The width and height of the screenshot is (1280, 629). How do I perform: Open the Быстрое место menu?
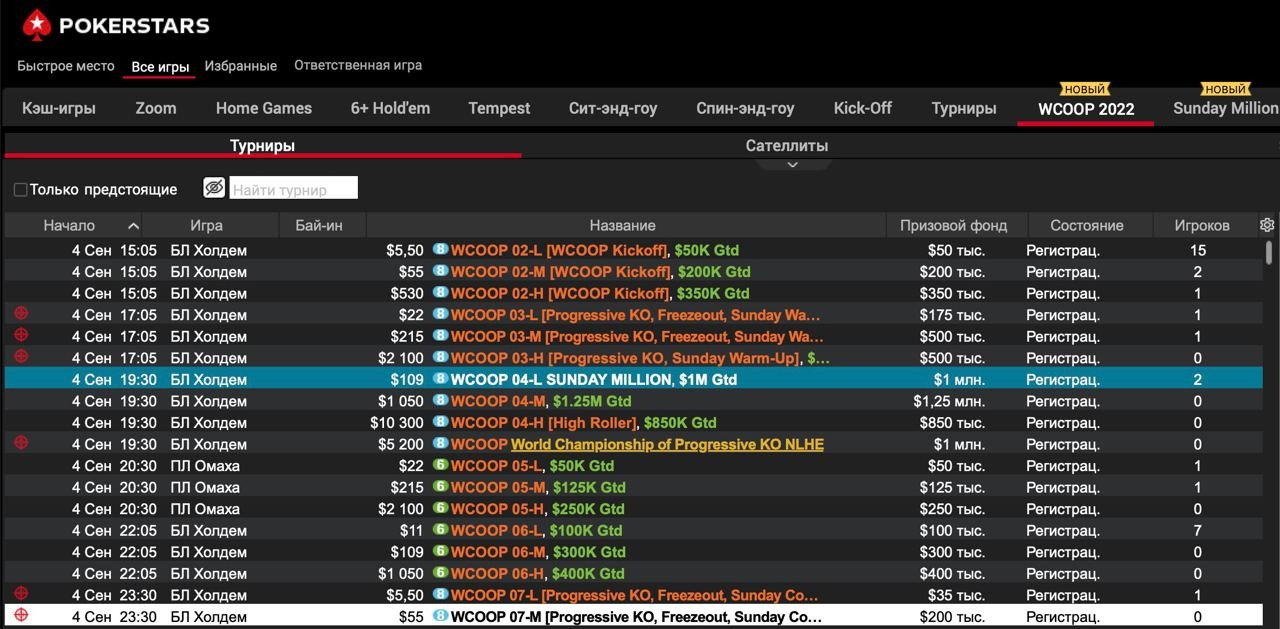tap(66, 66)
